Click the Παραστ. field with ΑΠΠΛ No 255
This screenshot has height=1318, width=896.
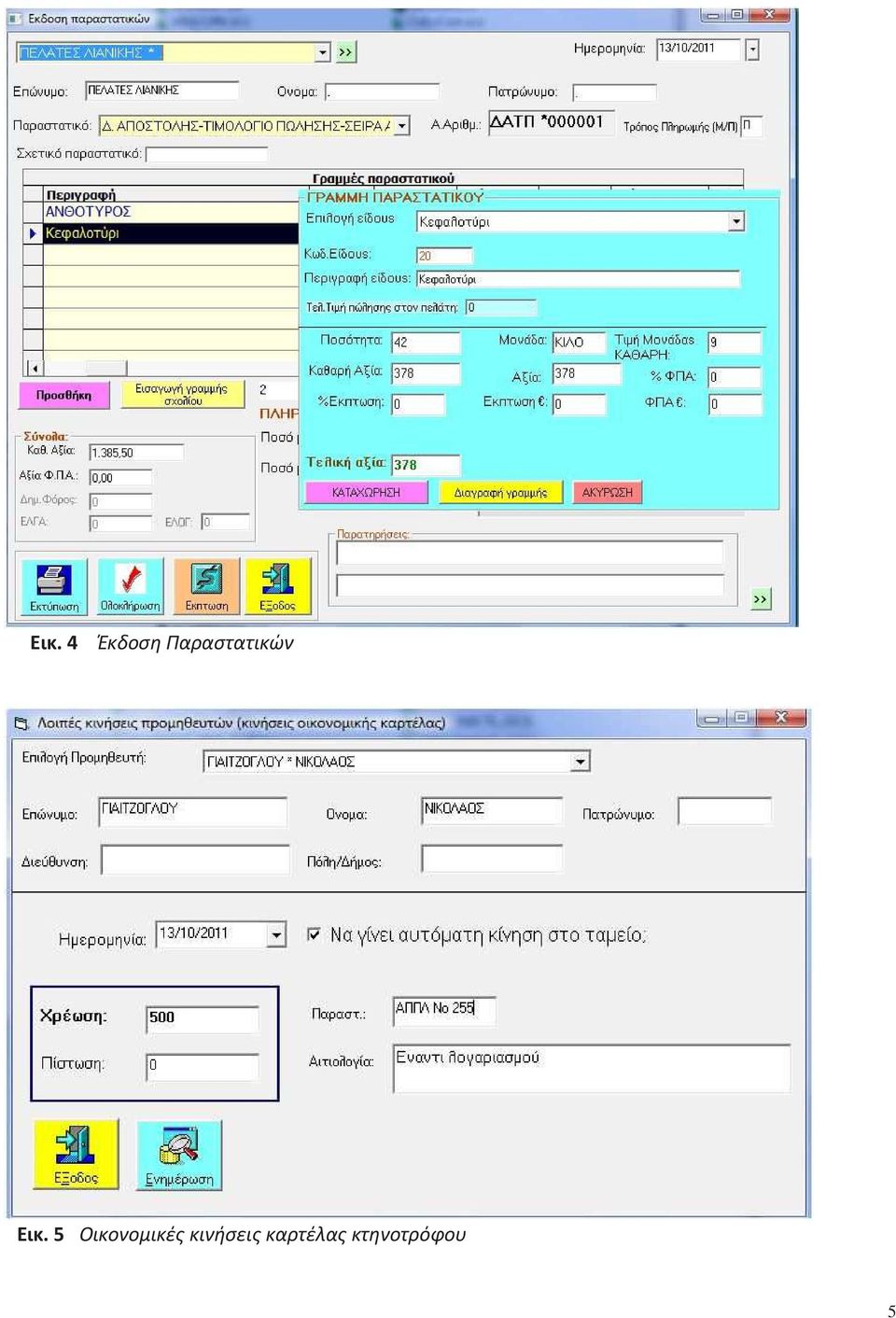[444, 1010]
